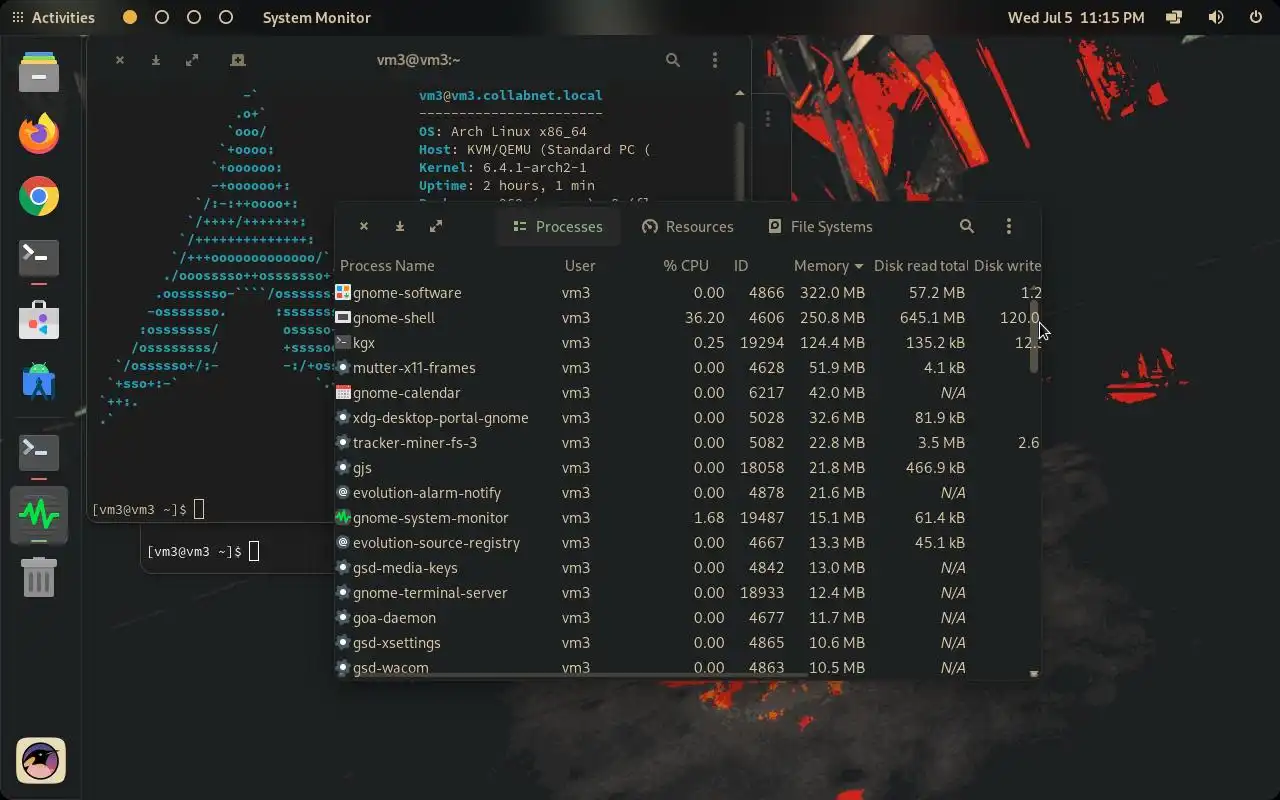Select the evolution-source-registry process row
Viewport: 1280px width, 800px height.
tap(688, 542)
